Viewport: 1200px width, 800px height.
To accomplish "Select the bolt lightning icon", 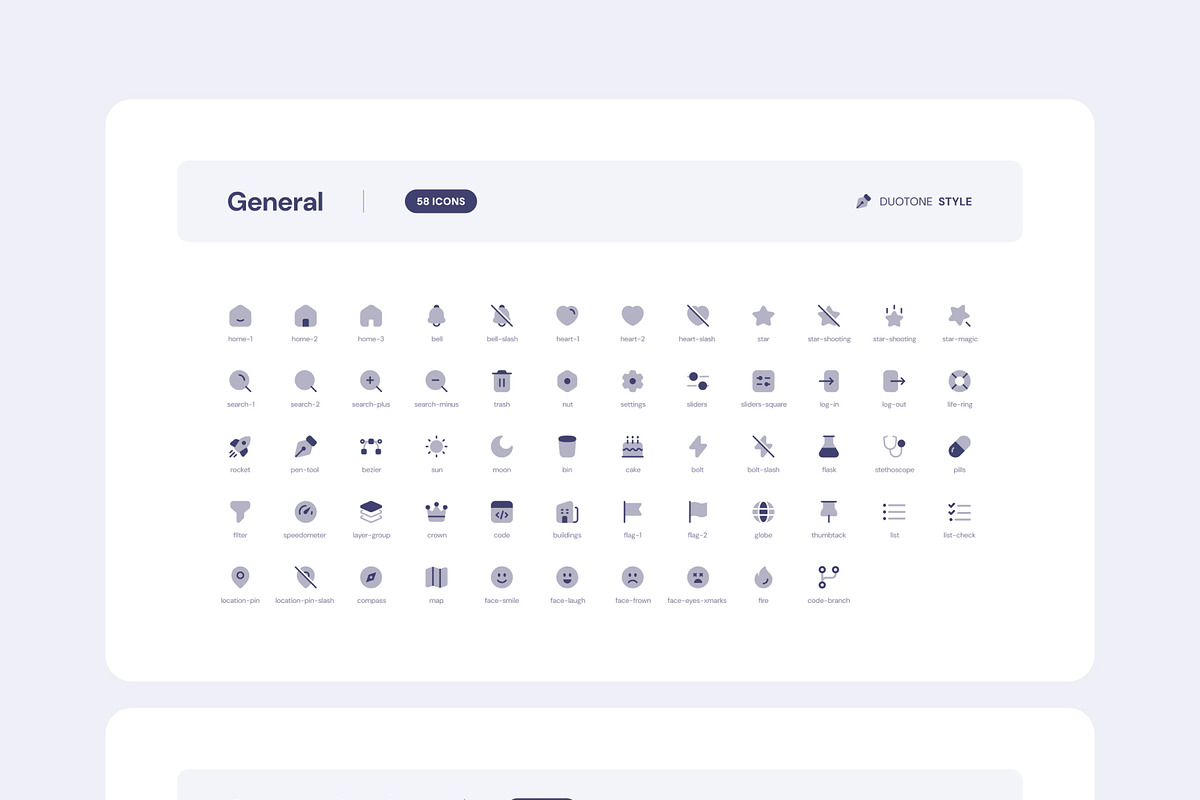I will coord(697,447).
